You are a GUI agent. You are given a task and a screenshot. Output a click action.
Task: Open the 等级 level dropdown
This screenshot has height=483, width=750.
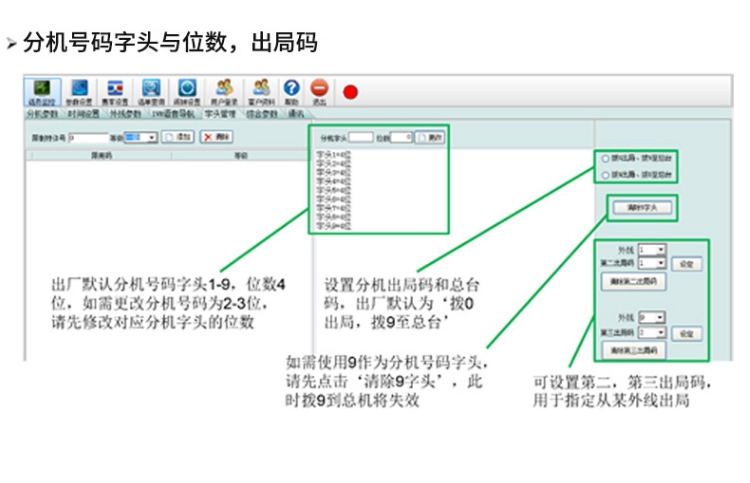150,137
